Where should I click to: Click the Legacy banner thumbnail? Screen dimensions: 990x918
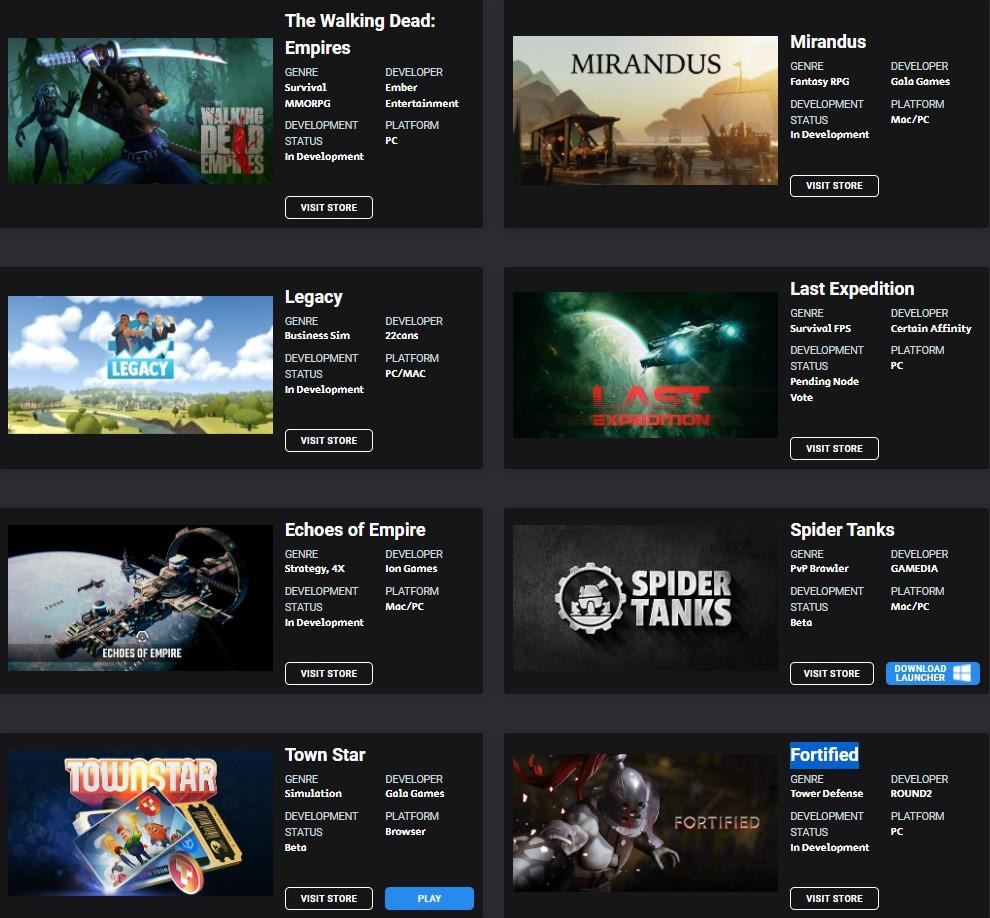point(140,365)
